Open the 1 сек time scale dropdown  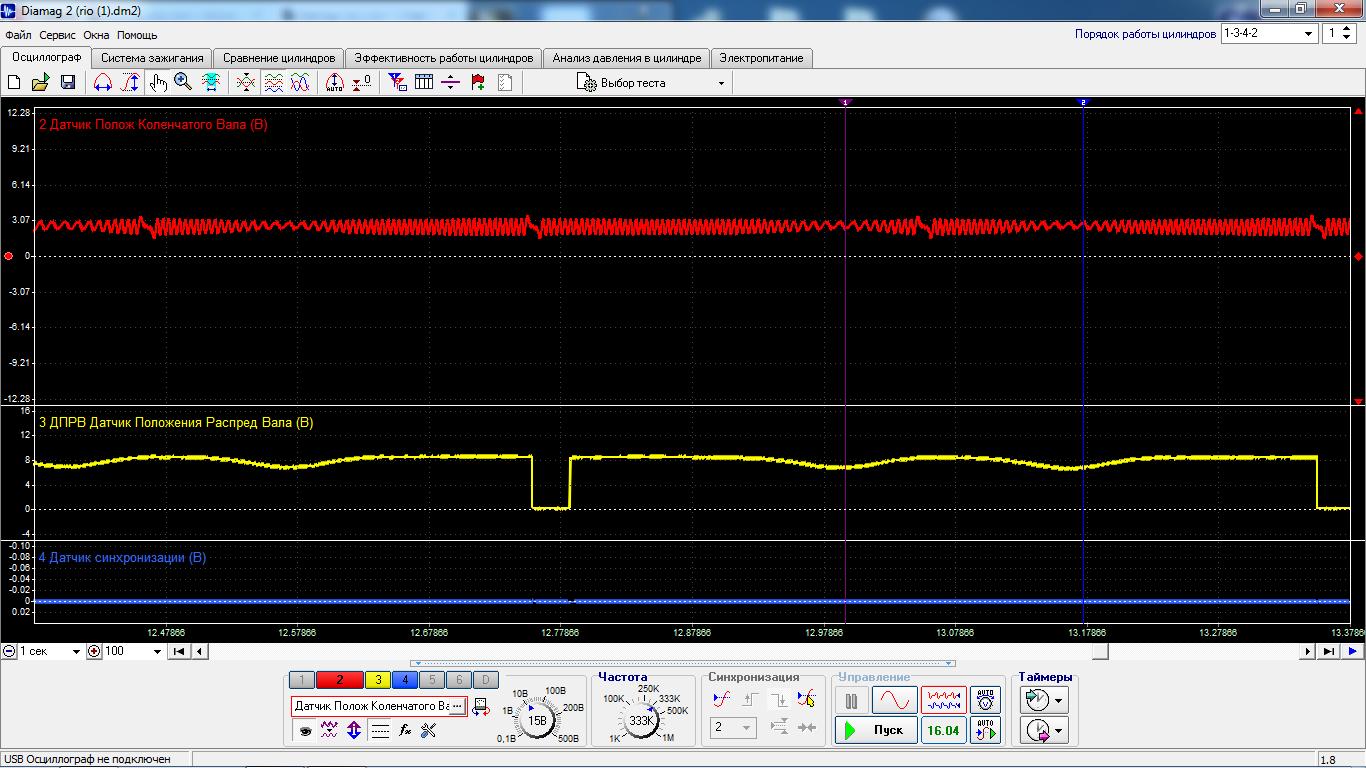50,651
